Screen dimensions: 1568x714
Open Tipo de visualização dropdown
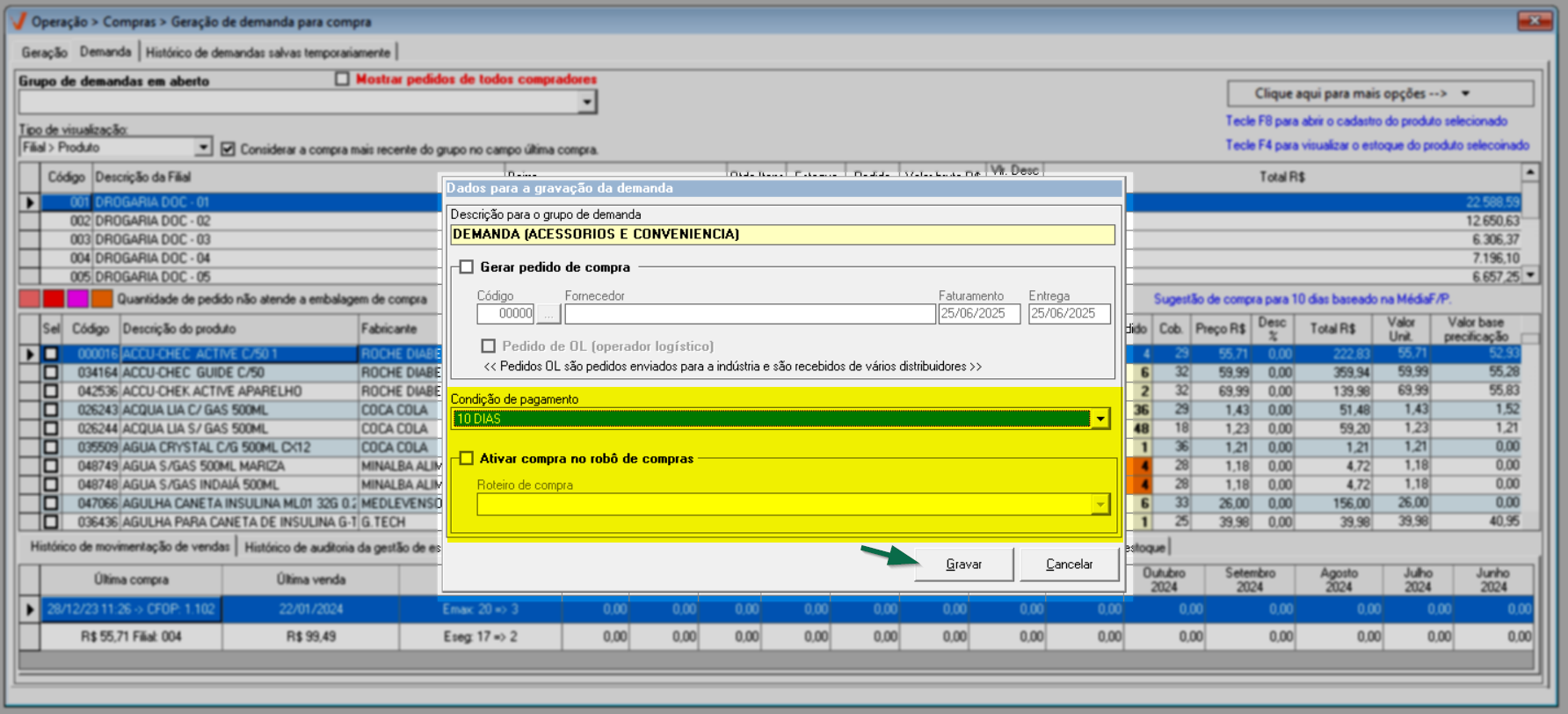(x=203, y=147)
